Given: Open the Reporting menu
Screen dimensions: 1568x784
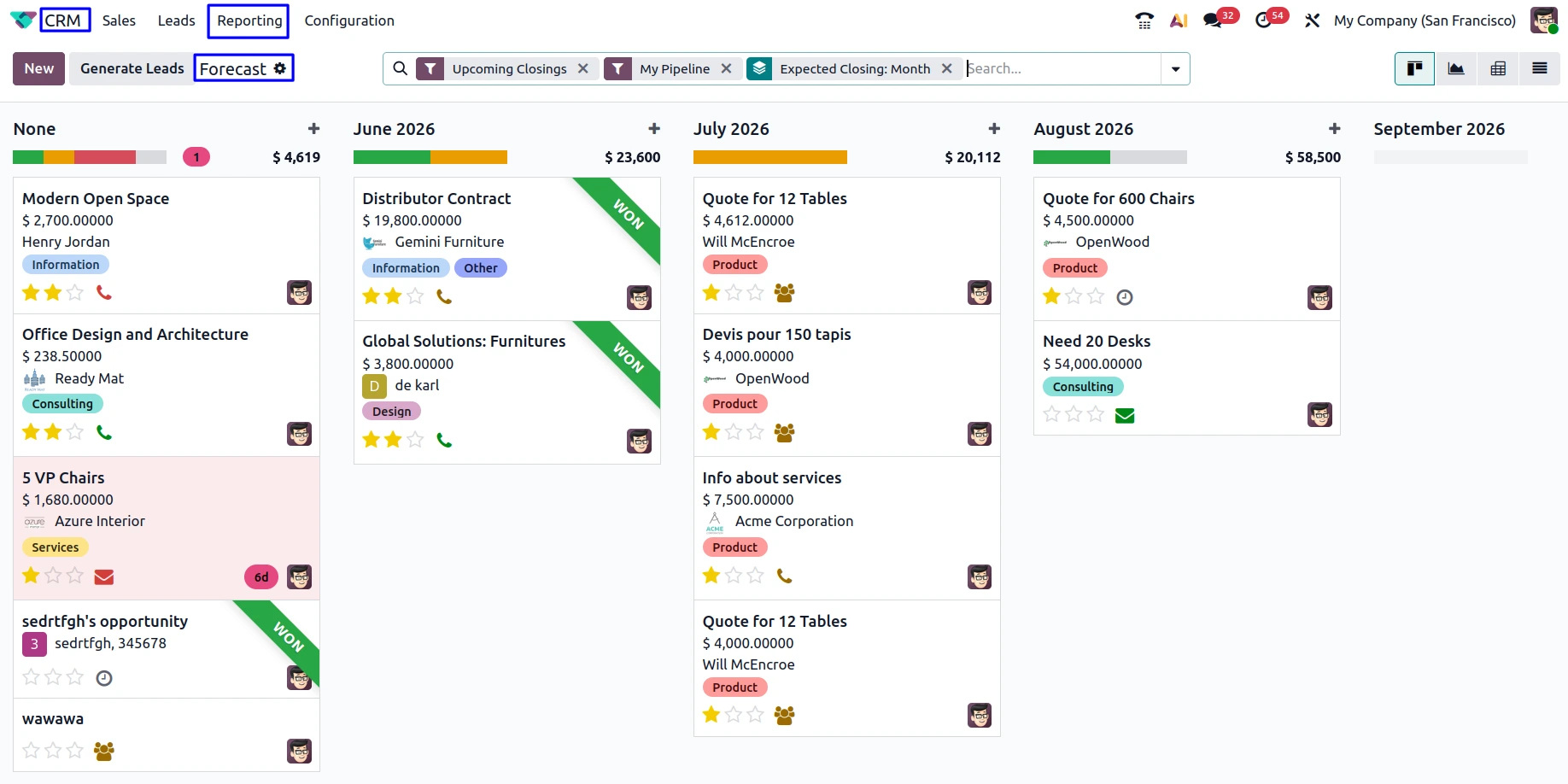Looking at the screenshot, I should 249,20.
